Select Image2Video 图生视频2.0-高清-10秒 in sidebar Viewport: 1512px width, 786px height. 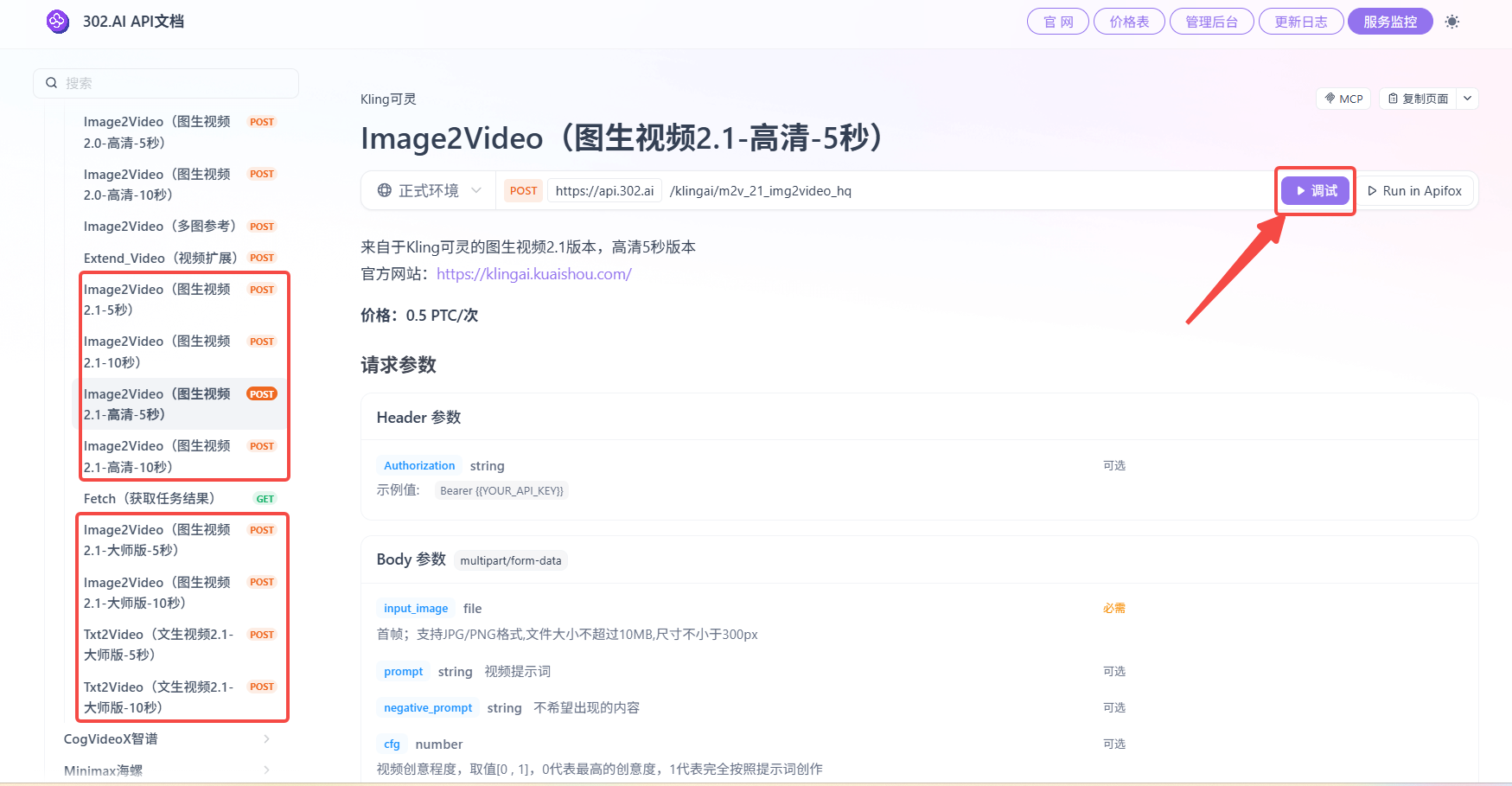(x=181, y=184)
